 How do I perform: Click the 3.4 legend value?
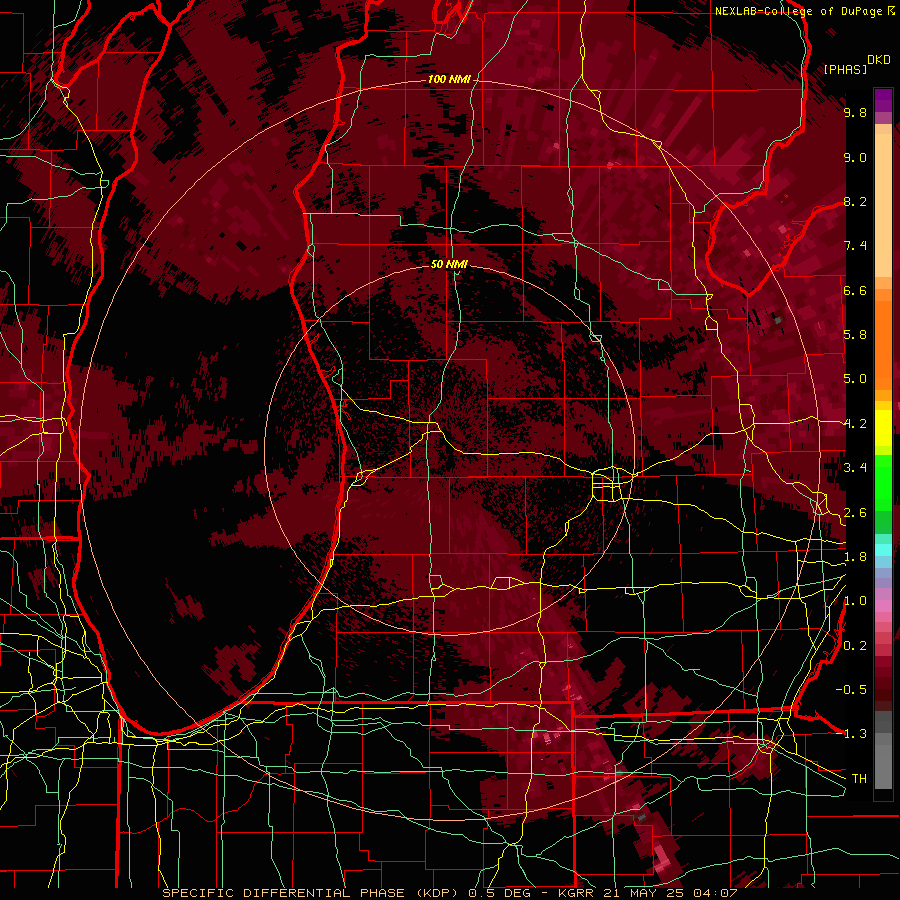point(855,468)
